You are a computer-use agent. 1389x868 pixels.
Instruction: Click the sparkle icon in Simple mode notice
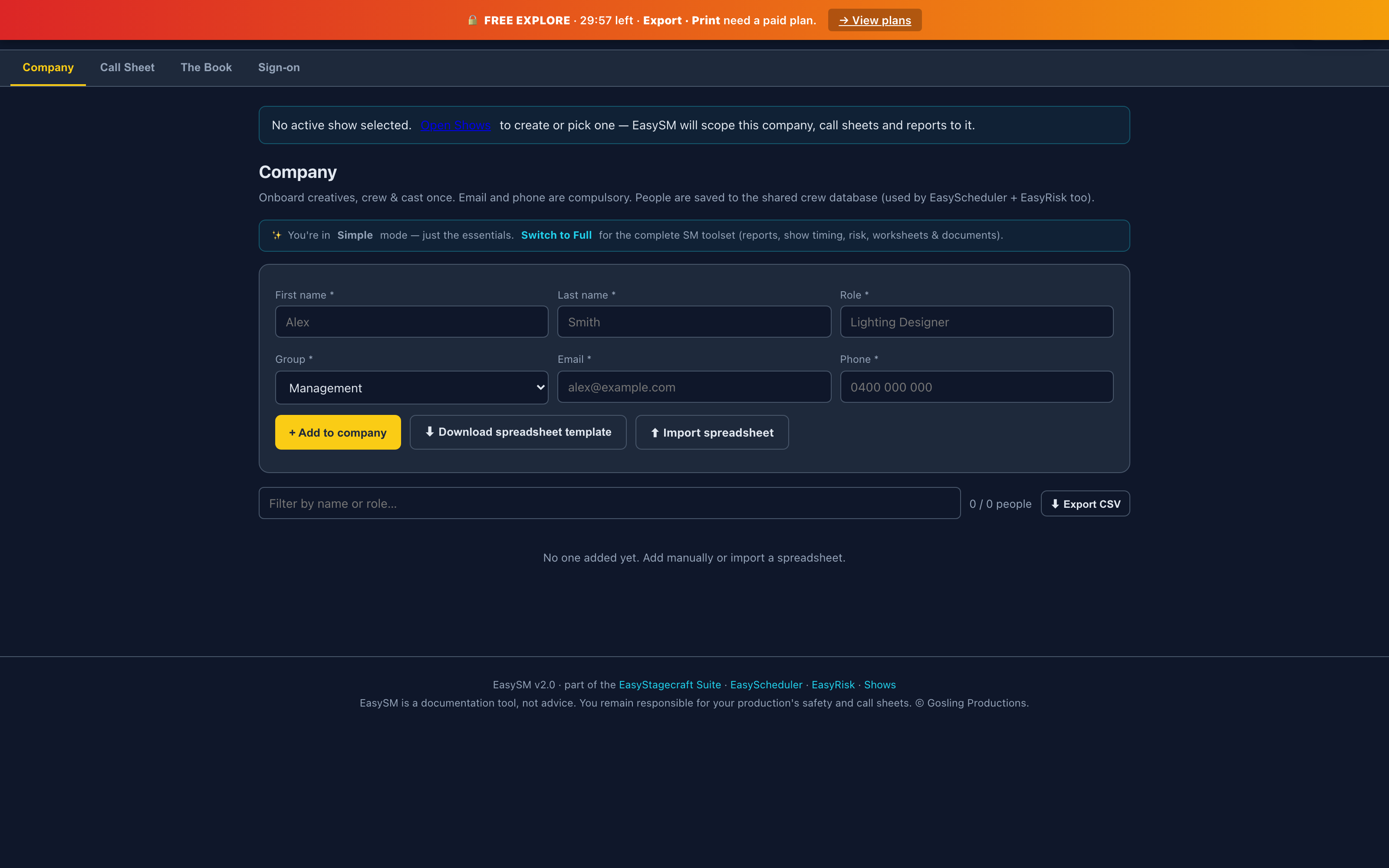[x=276, y=235]
